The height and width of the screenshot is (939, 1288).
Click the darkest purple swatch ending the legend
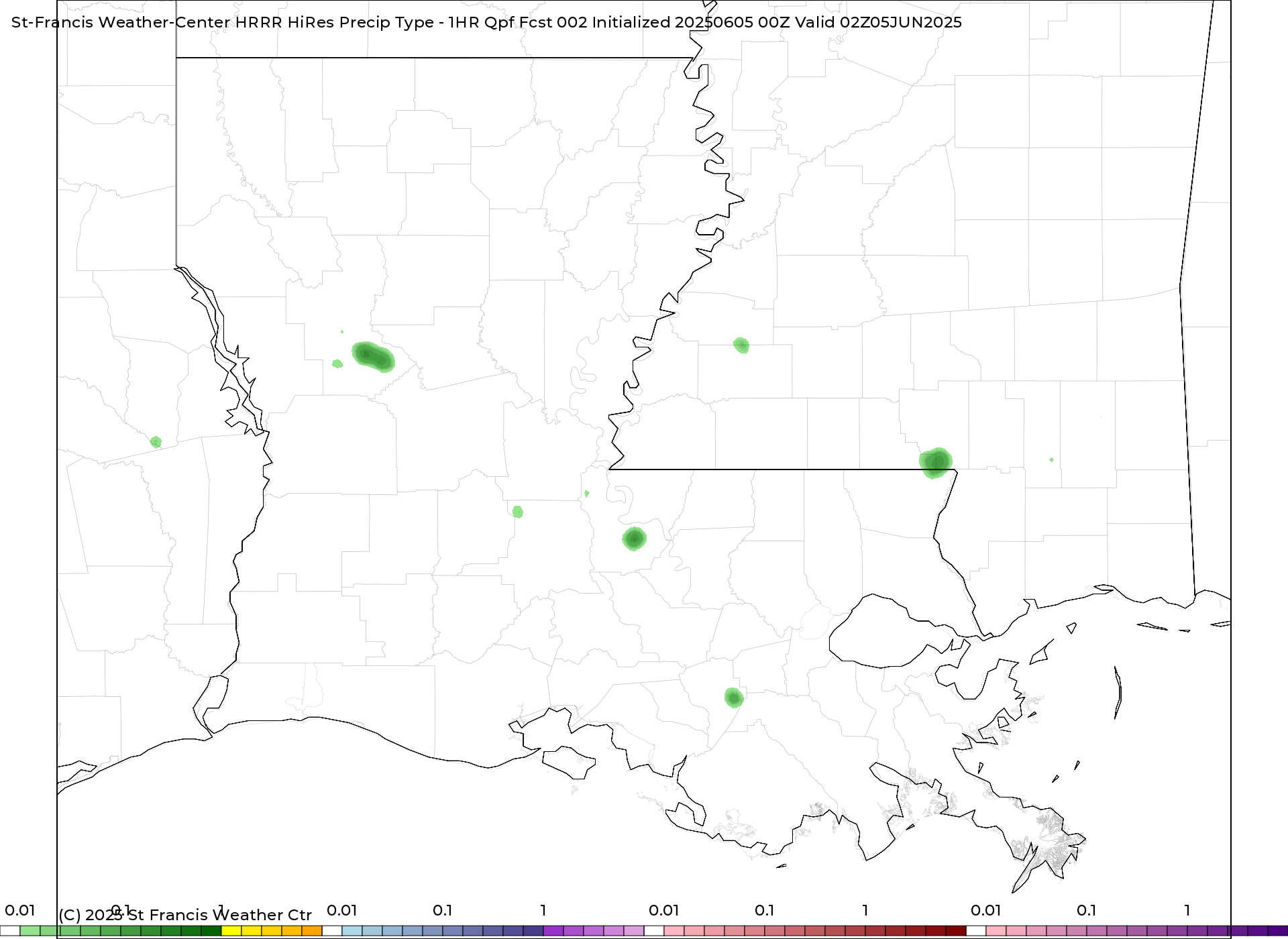[x=1278, y=930]
